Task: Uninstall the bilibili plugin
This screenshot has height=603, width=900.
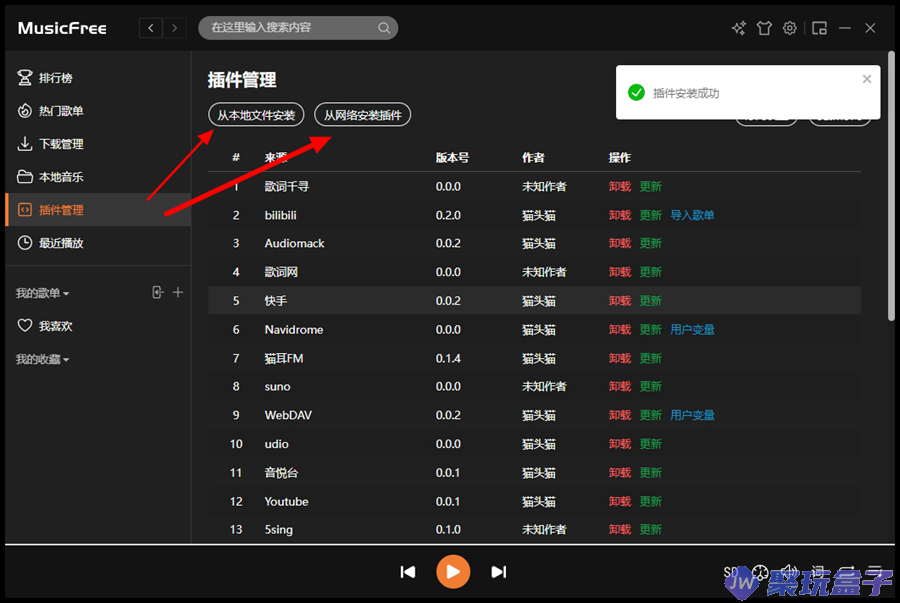Action: [x=620, y=215]
